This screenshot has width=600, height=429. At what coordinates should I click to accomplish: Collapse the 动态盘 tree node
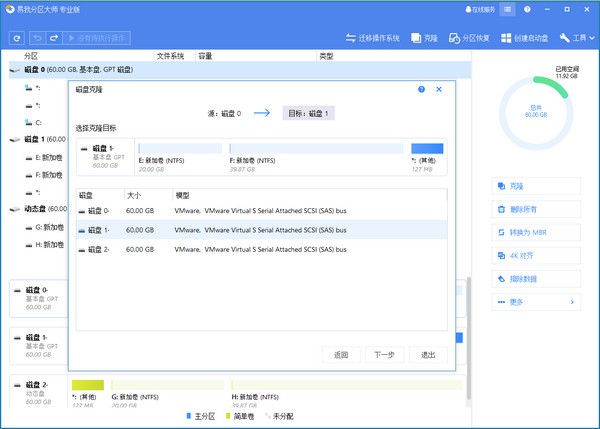tap(13, 209)
